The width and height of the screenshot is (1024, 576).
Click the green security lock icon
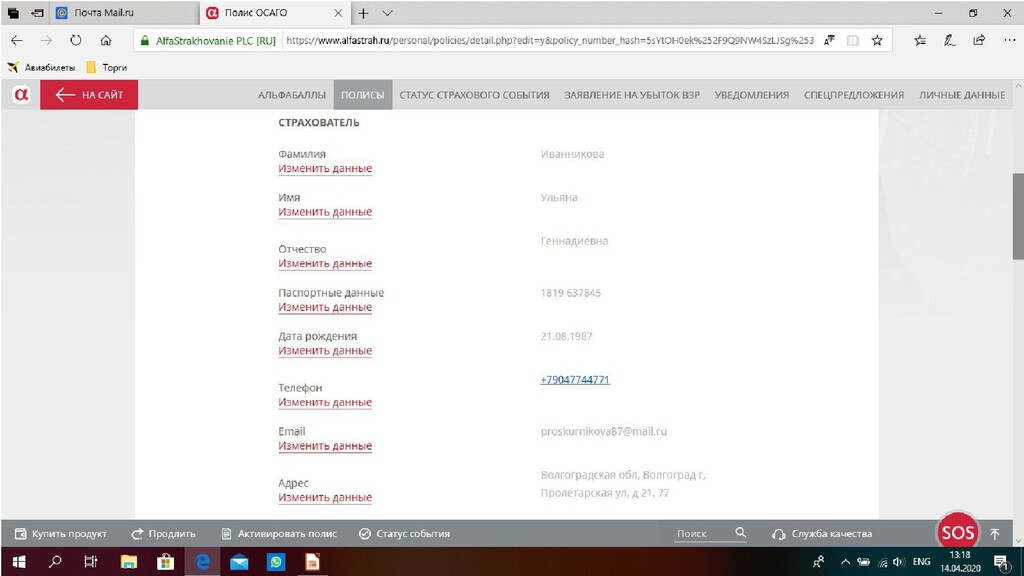coord(144,40)
